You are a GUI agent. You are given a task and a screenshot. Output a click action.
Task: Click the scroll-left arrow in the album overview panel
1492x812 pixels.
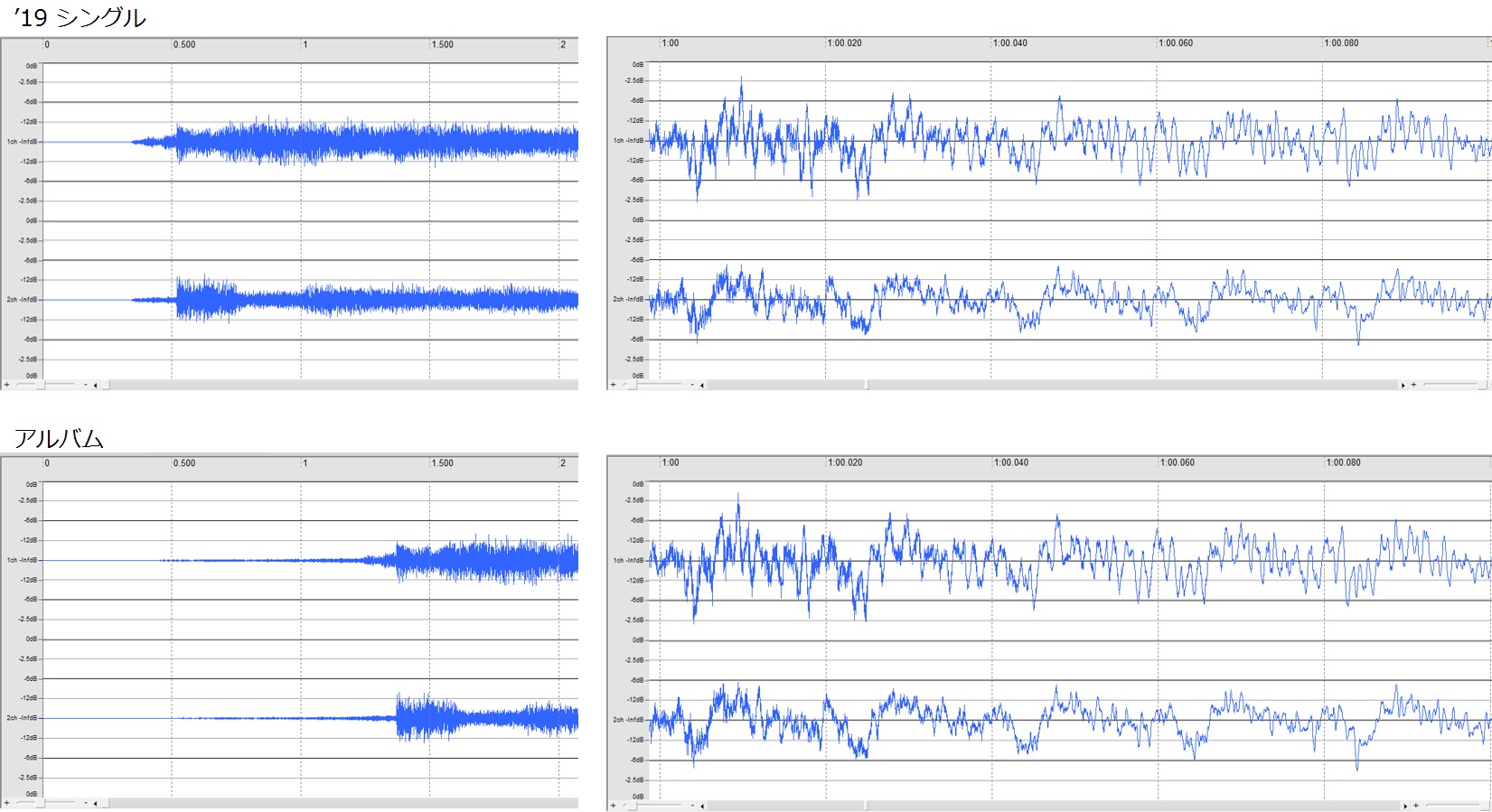95,803
